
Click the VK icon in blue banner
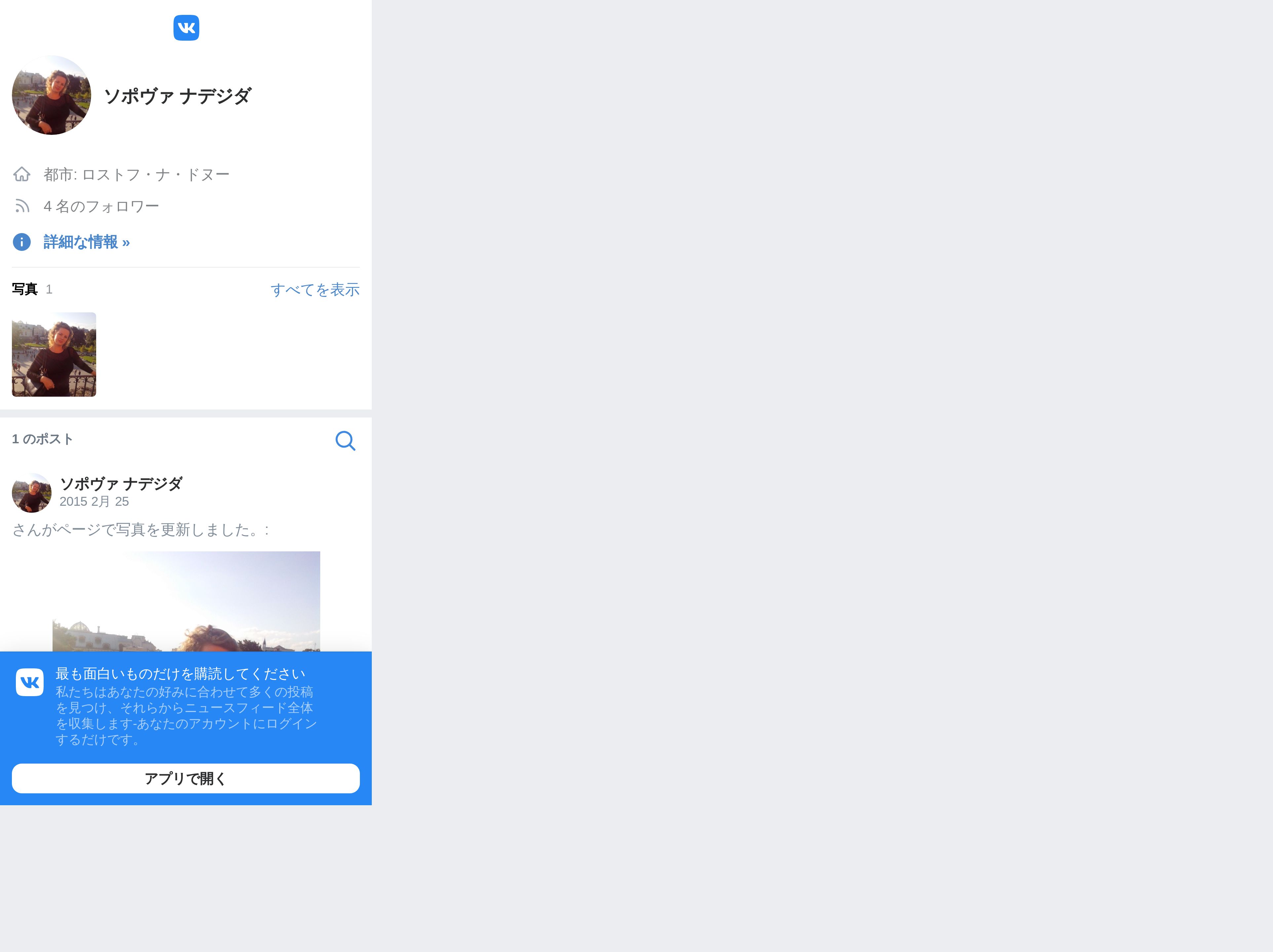click(30, 682)
